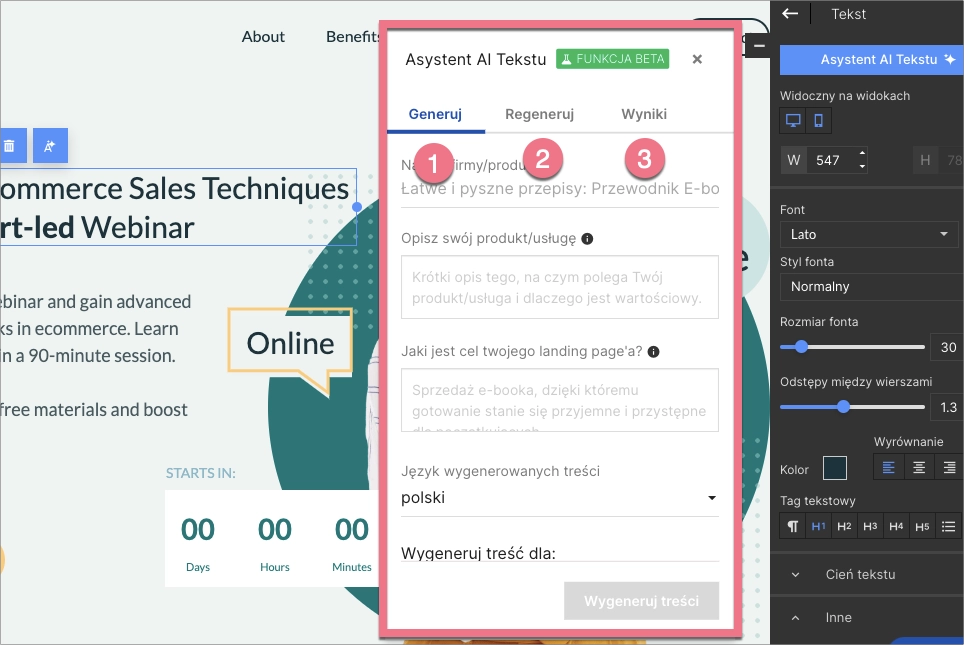Select right text alignment
This screenshot has height=645, width=964.
946,467
